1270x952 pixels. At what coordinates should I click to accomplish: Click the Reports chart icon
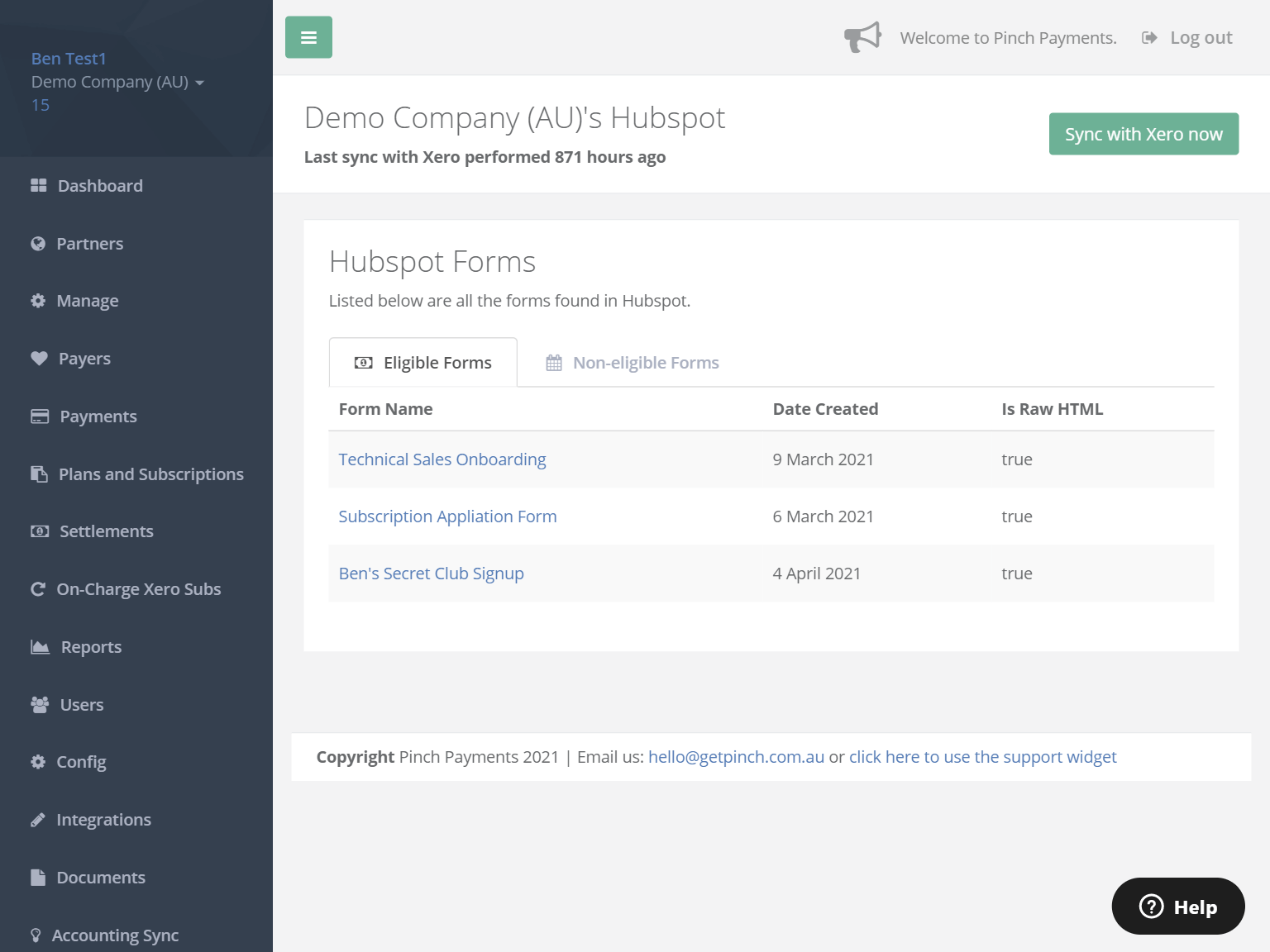point(40,646)
